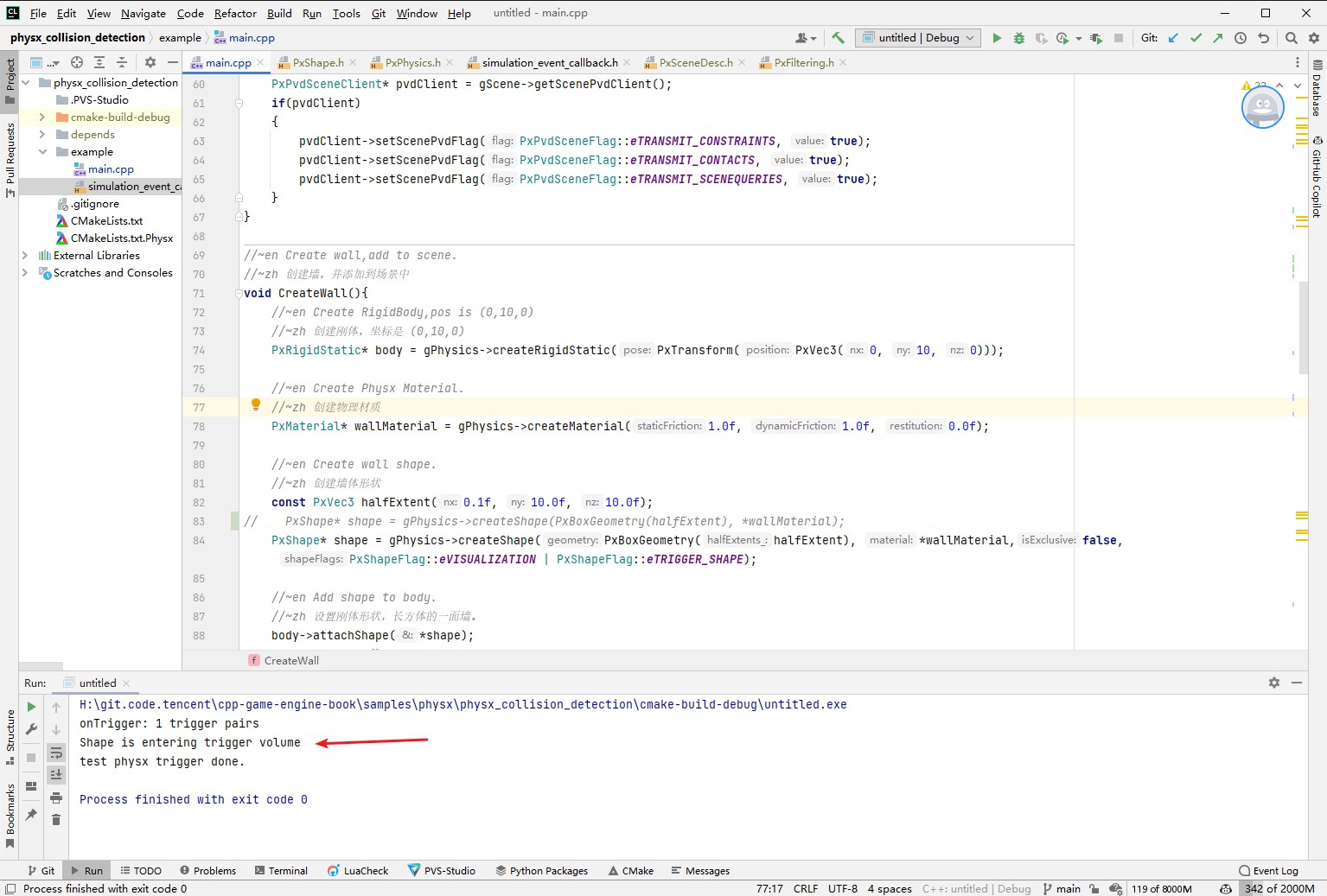This screenshot has height=896, width=1327.
Task: Switch to PxShape.h editor tab
Action: click(317, 62)
